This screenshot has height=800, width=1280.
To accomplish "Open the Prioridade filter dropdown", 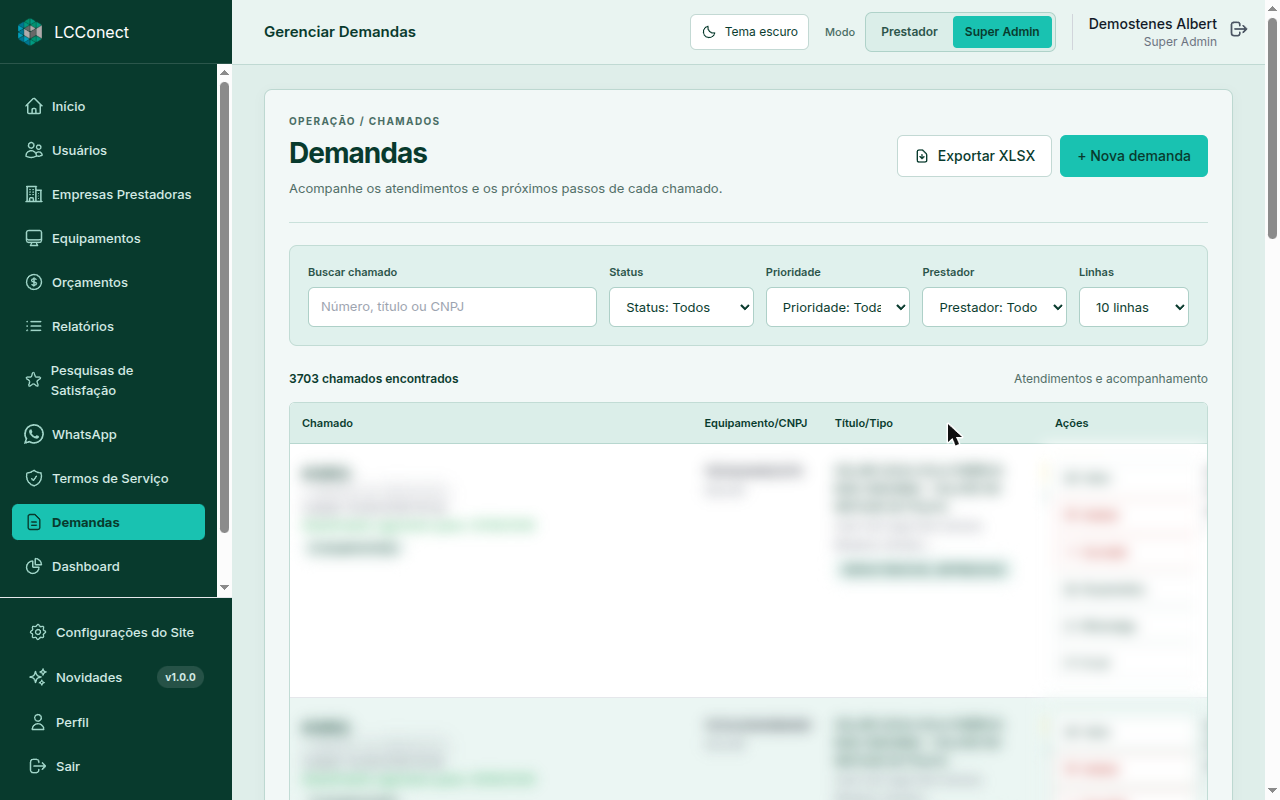I will 838,307.
